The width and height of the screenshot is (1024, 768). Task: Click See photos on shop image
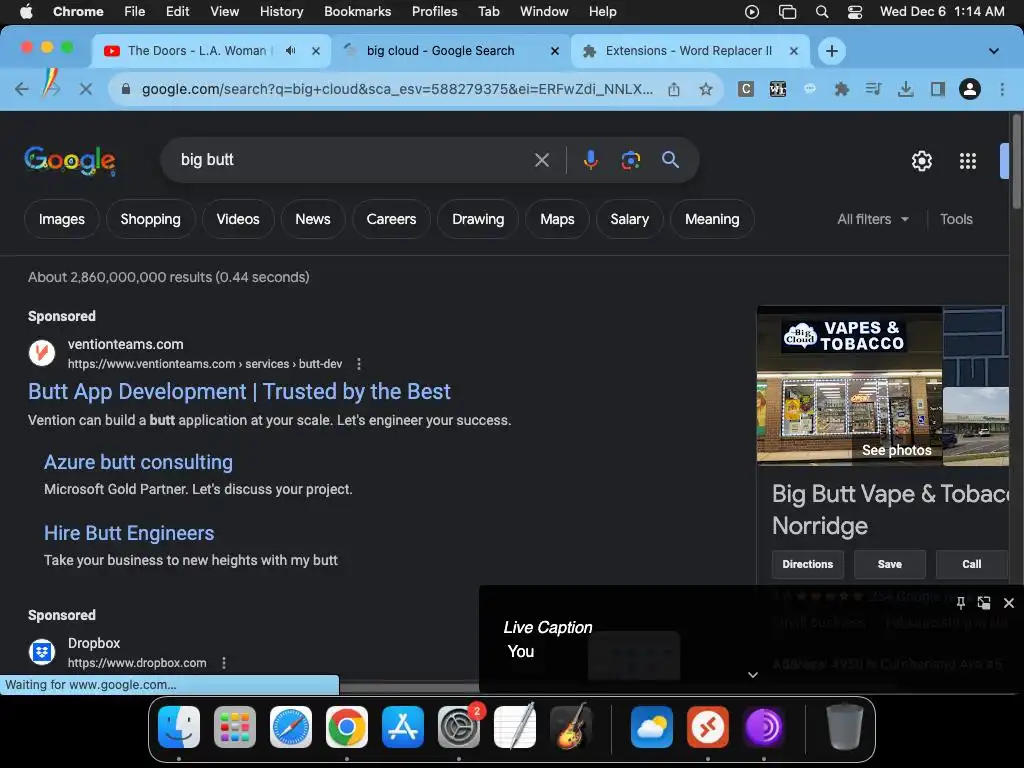click(x=896, y=451)
